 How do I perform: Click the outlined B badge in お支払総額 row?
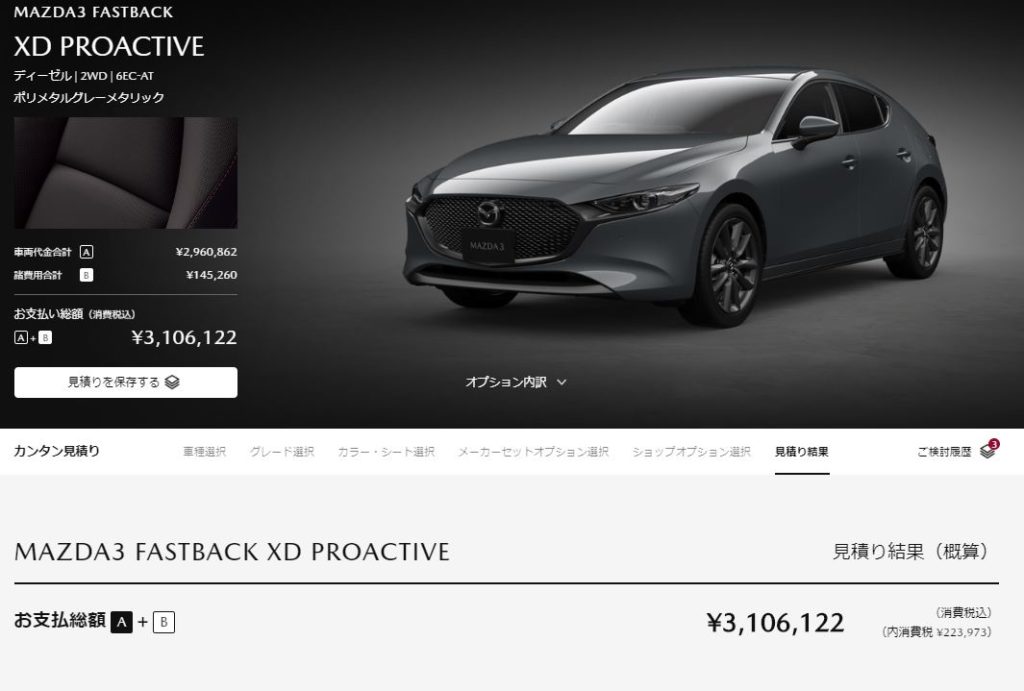[x=164, y=622]
